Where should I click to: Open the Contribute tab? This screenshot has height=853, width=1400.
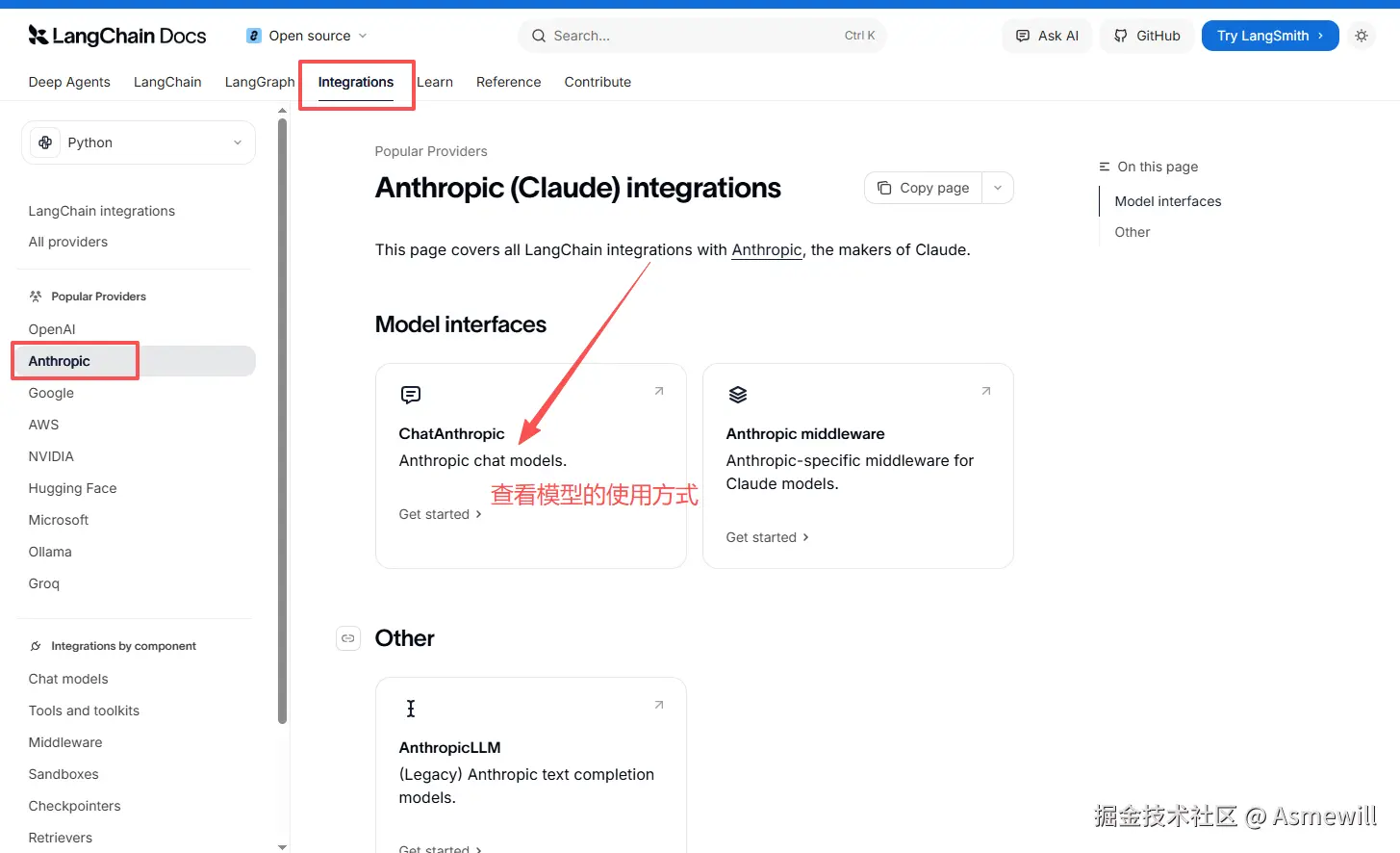coord(598,82)
